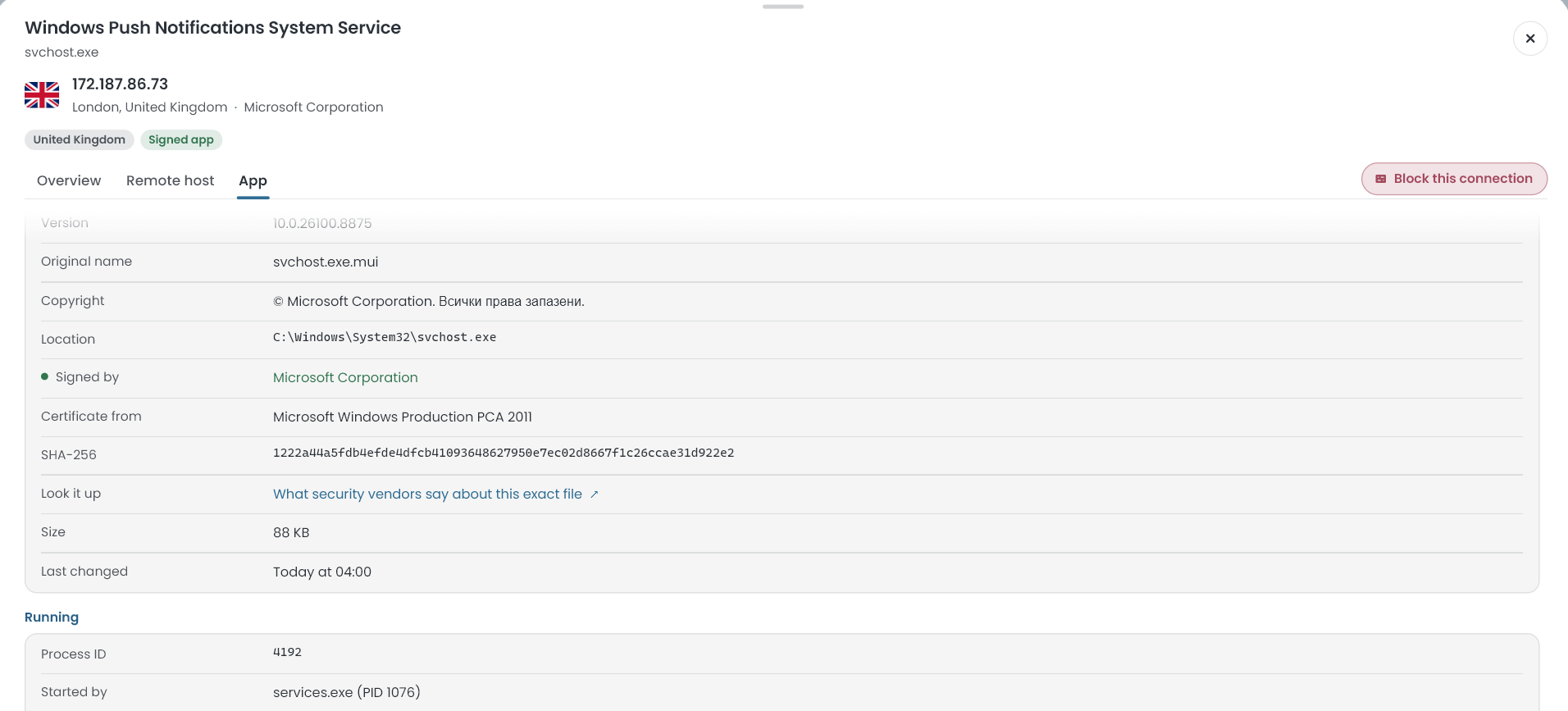Click the Started by value services.exe (PID 1076)
Viewport: 1568px width, 711px height.
[347, 692]
